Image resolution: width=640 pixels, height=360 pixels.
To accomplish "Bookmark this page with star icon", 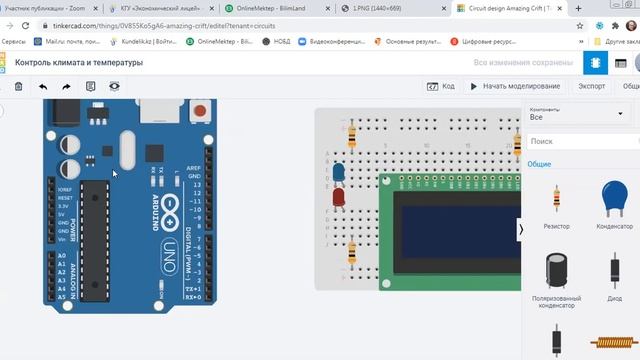I will click(580, 26).
